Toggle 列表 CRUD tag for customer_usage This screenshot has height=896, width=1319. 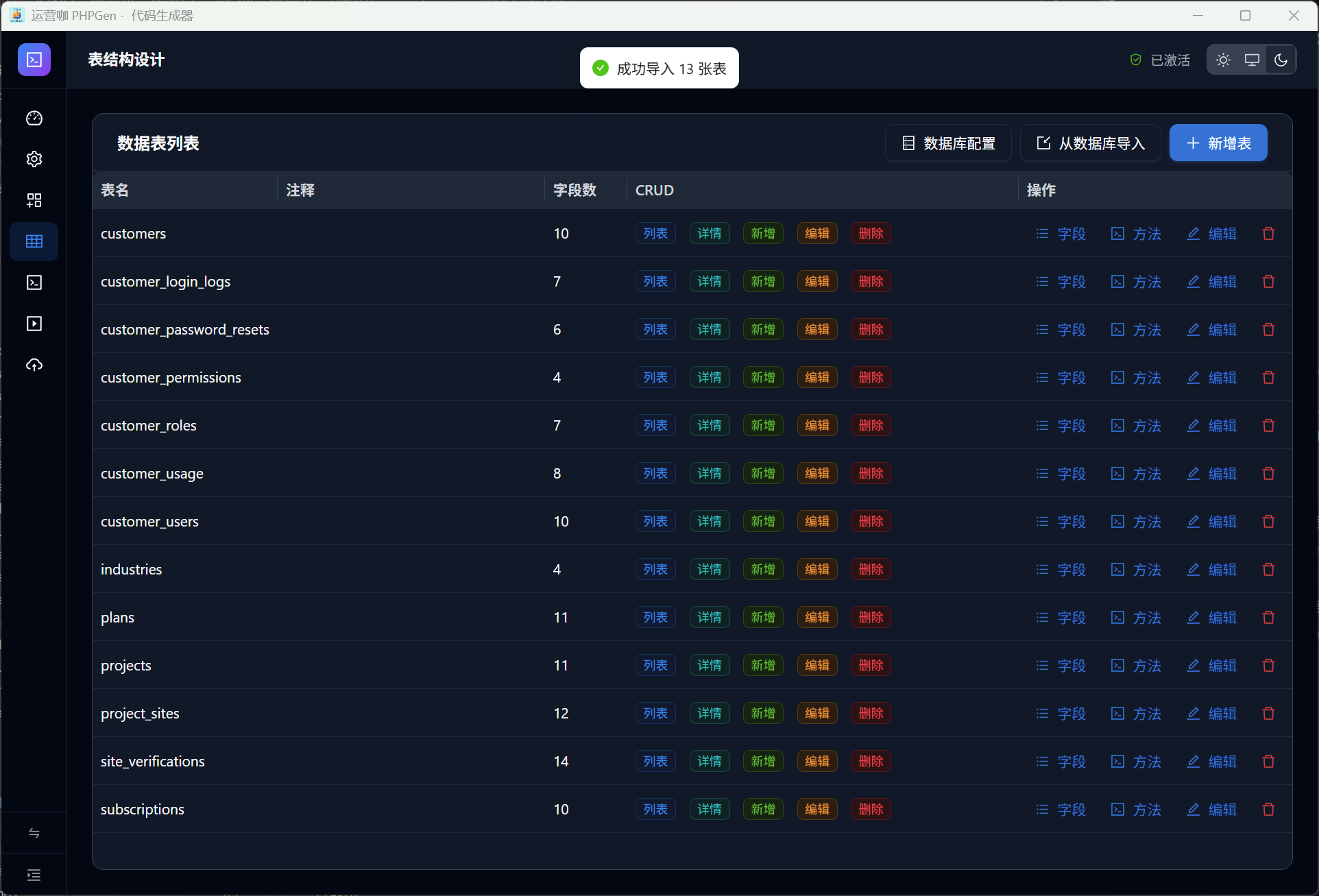655,474
